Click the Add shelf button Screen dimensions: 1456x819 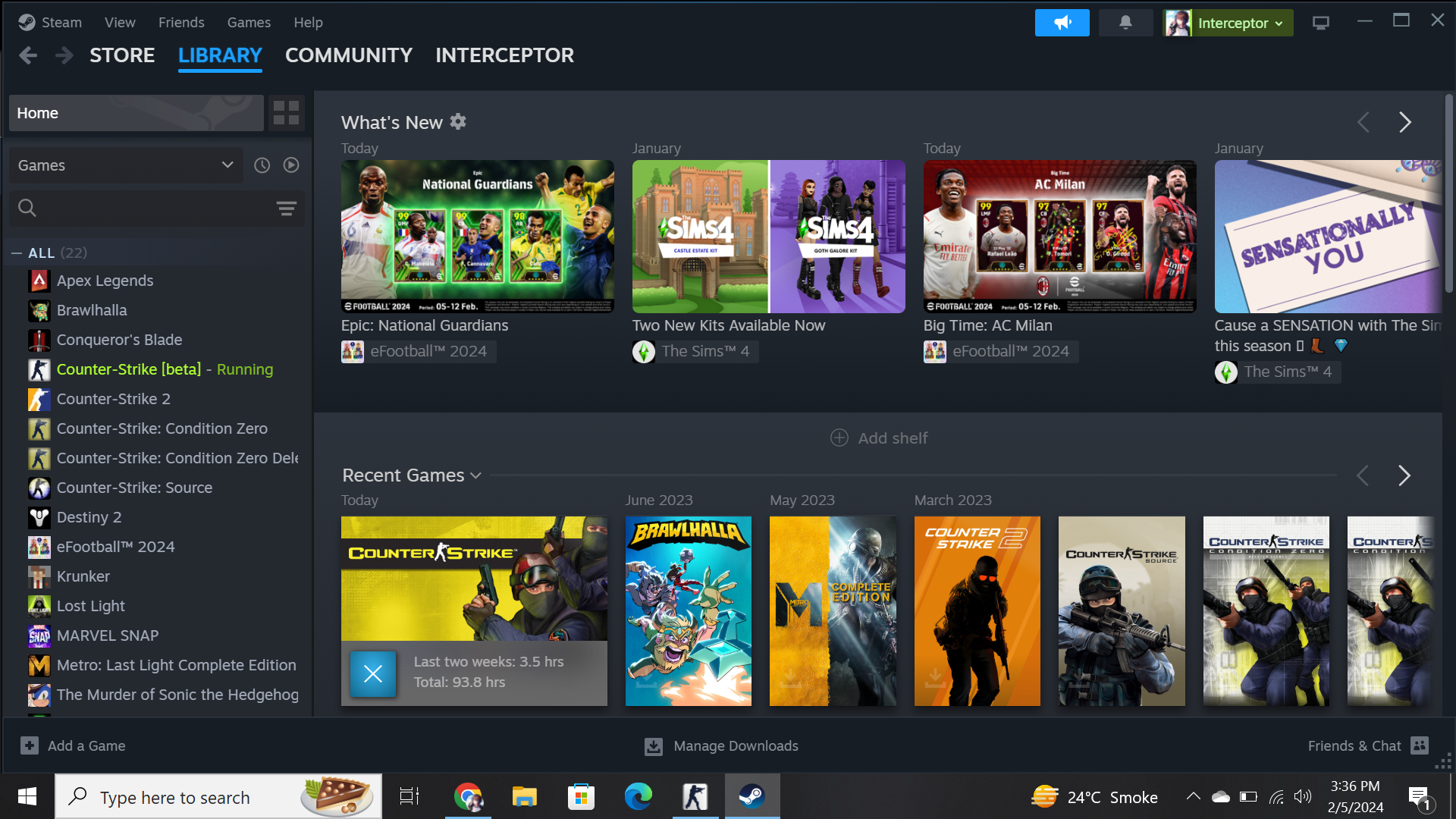879,438
